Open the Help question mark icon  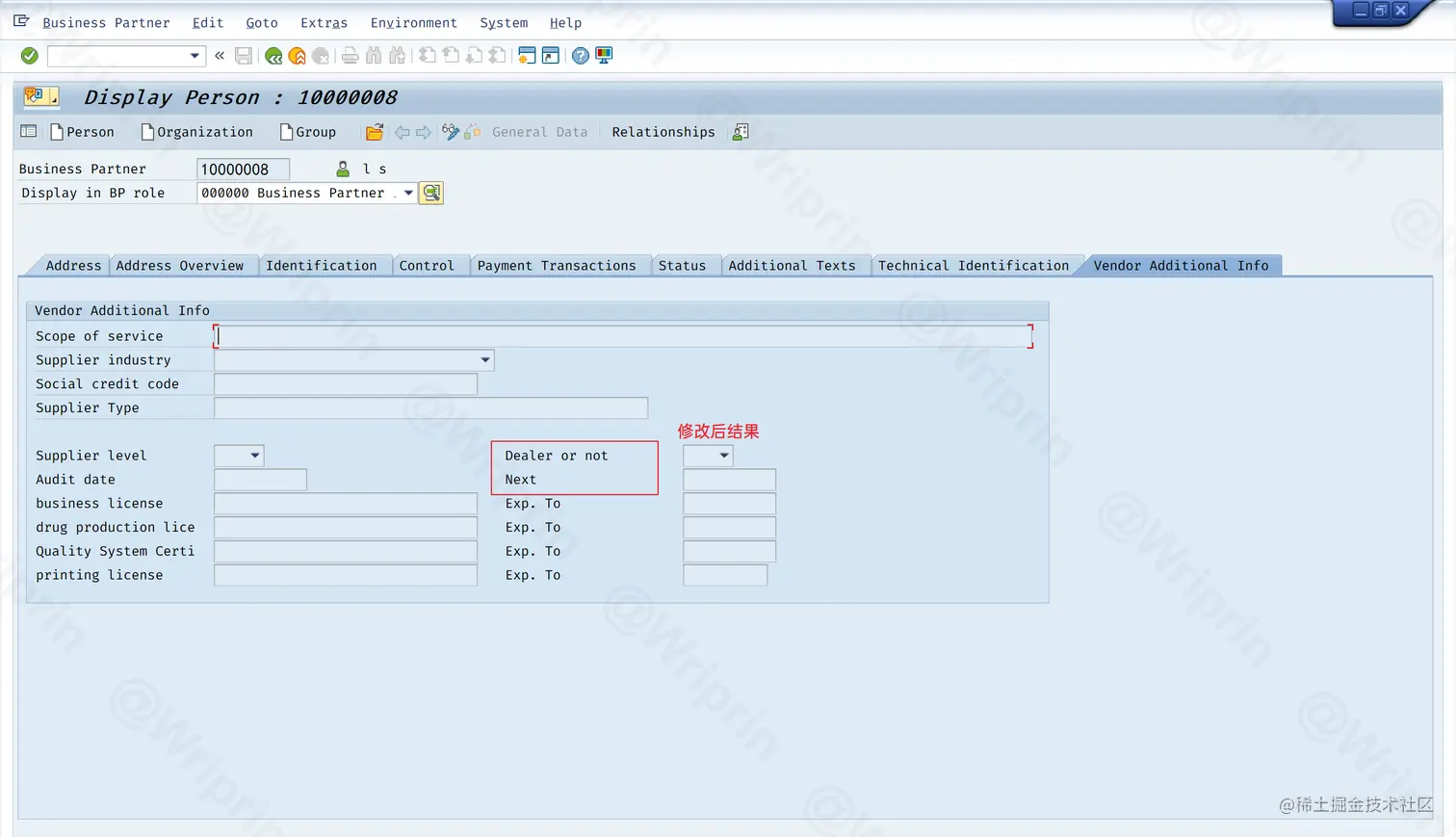581,56
